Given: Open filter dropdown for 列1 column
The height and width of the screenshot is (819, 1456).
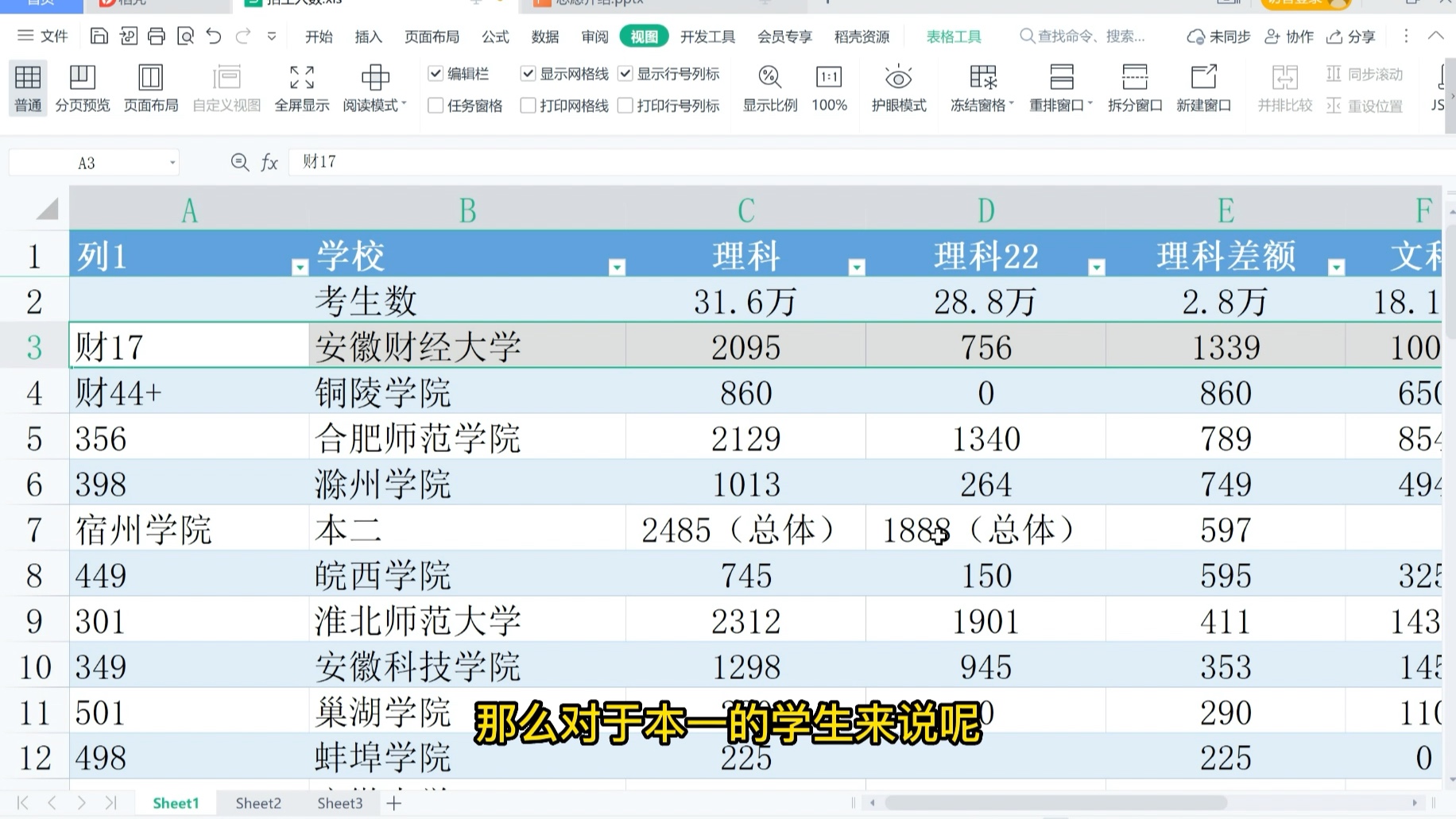Looking at the screenshot, I should point(300,268).
